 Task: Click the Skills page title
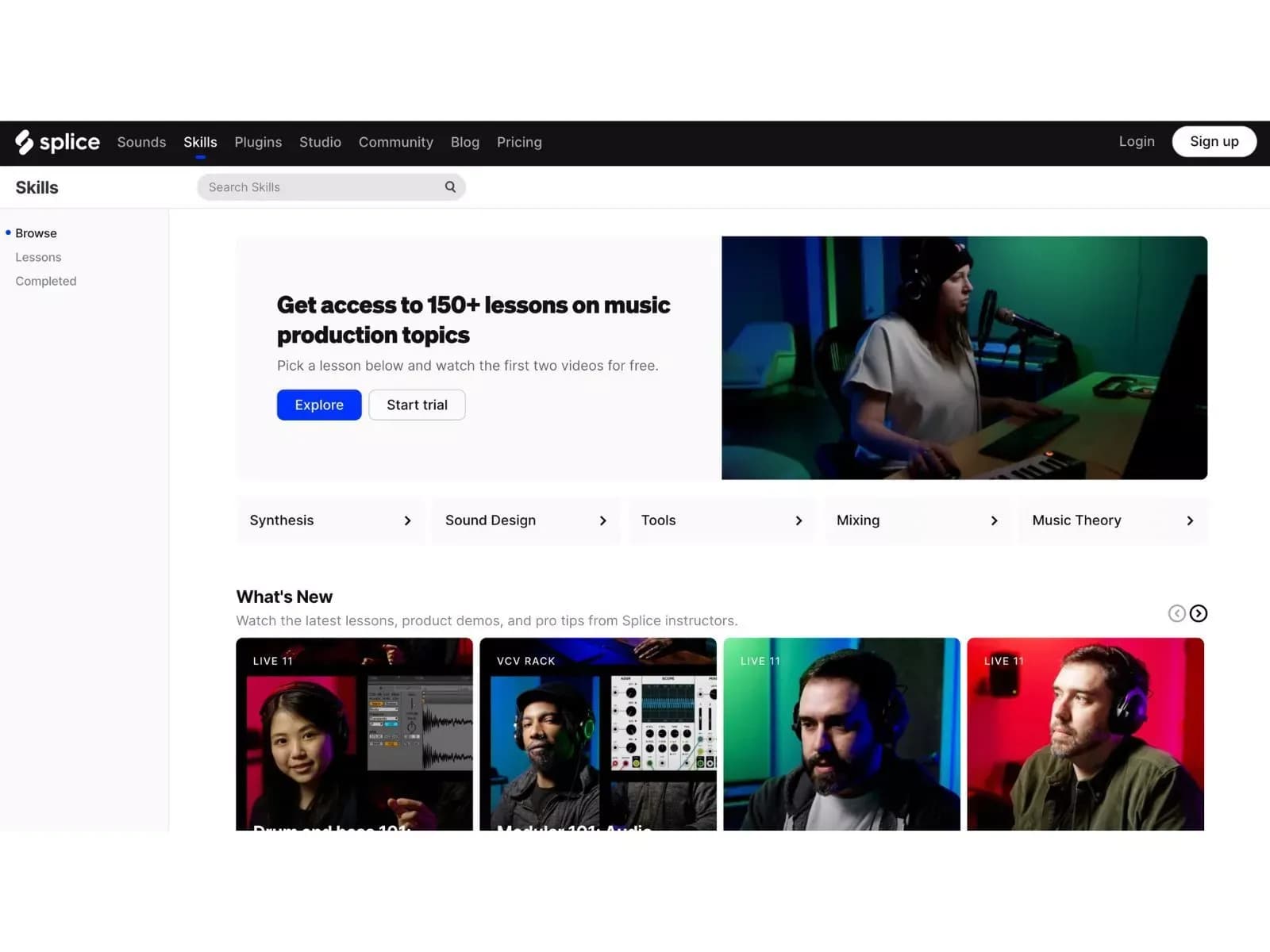coord(37,187)
